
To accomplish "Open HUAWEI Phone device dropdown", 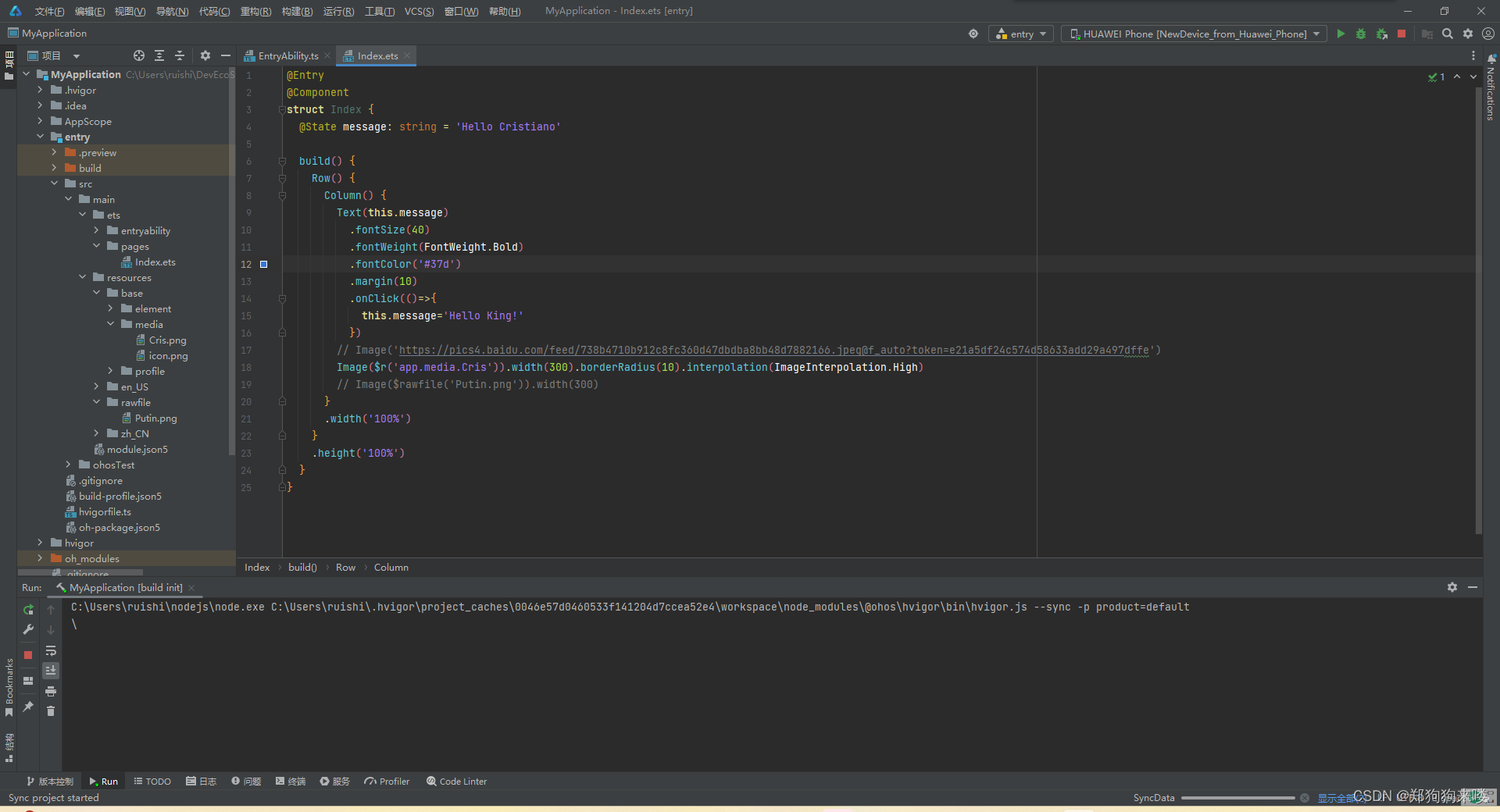I will click(x=1194, y=34).
